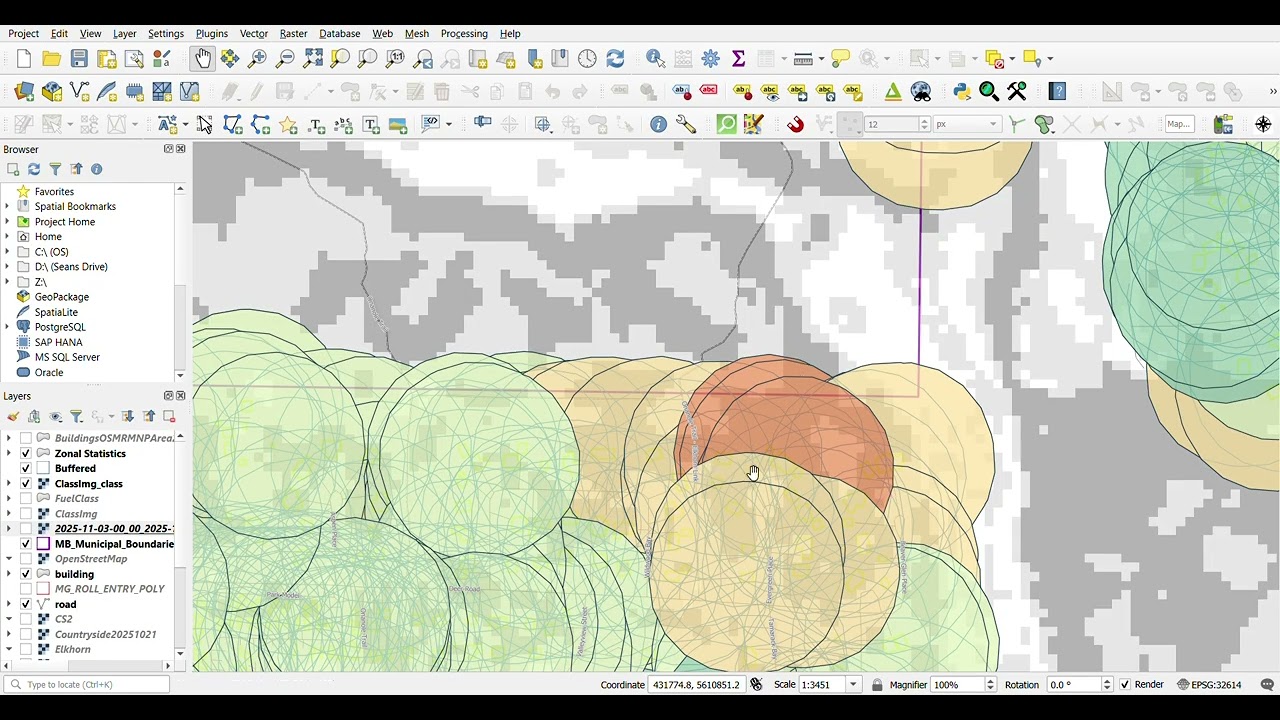Screen dimensions: 1280x720
Task: Uncheck the Zonal Statistics layer checkbox
Action: pos(26,453)
